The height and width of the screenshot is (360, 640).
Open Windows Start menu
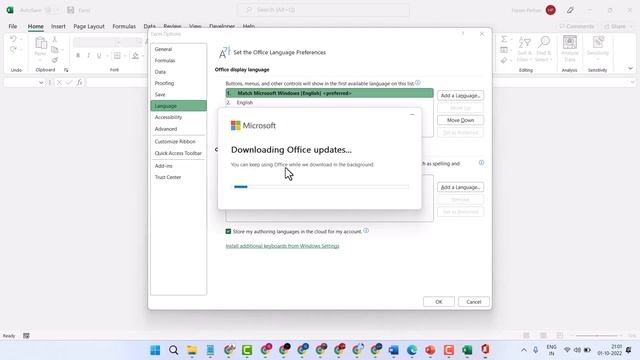tap(155, 350)
